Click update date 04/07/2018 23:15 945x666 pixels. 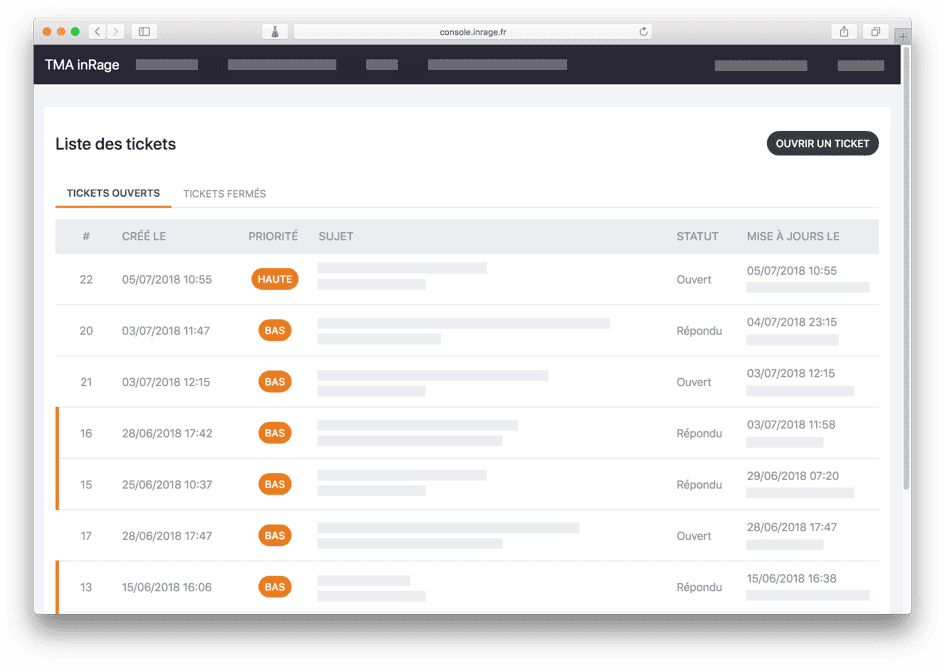click(792, 322)
